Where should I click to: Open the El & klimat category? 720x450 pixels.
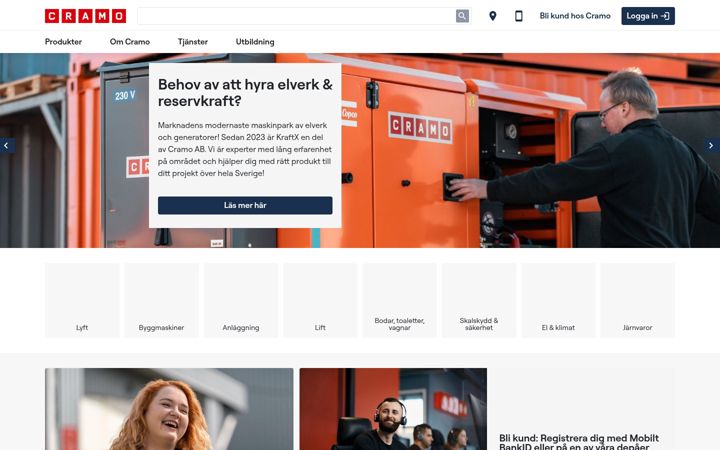point(558,300)
